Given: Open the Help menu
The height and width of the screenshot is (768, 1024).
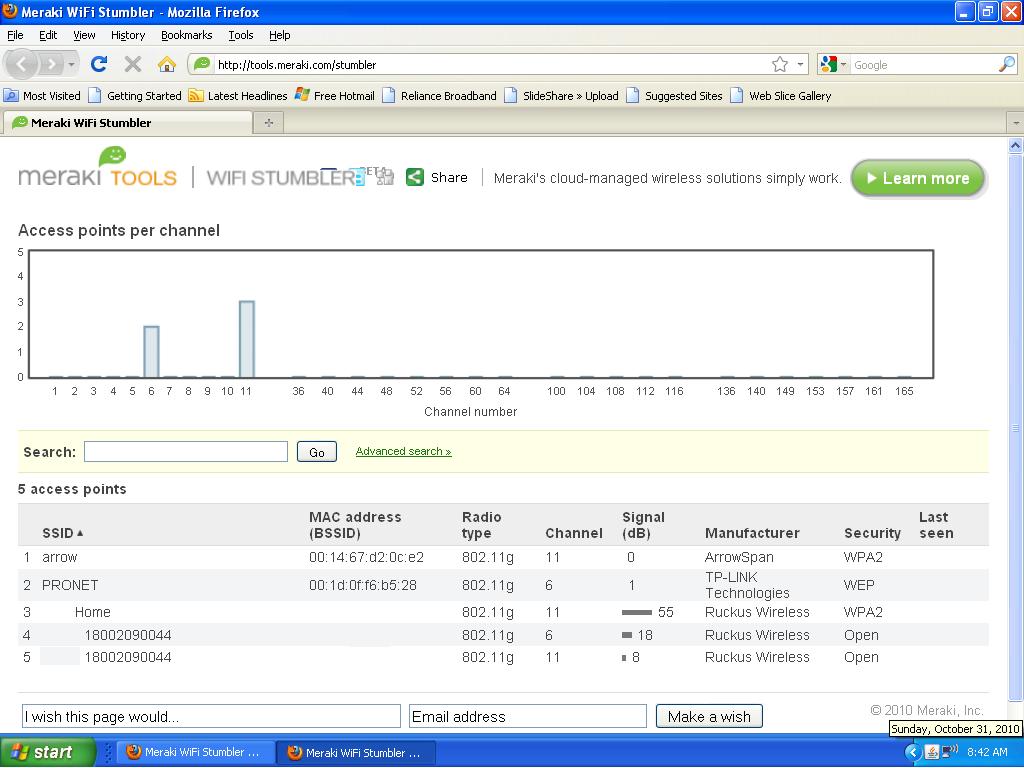Looking at the screenshot, I should tap(280, 35).
